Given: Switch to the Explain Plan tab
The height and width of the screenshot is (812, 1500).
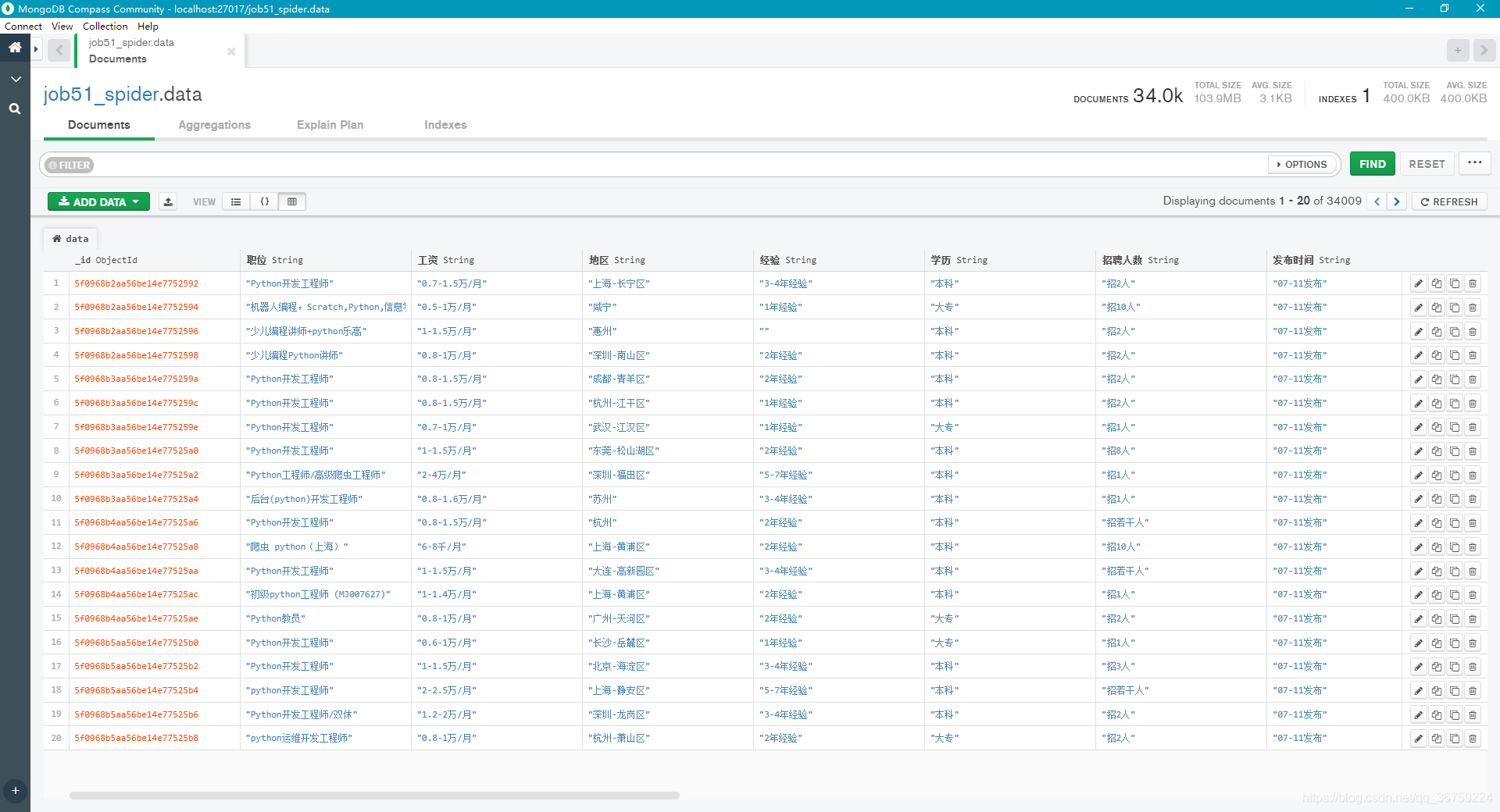Looking at the screenshot, I should (330, 125).
